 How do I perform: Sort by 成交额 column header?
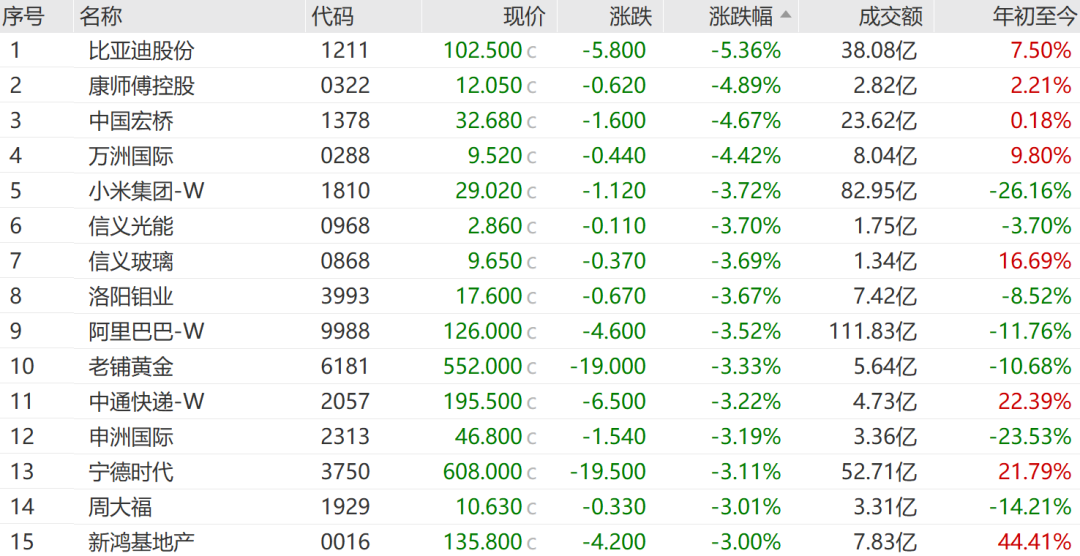click(890, 16)
